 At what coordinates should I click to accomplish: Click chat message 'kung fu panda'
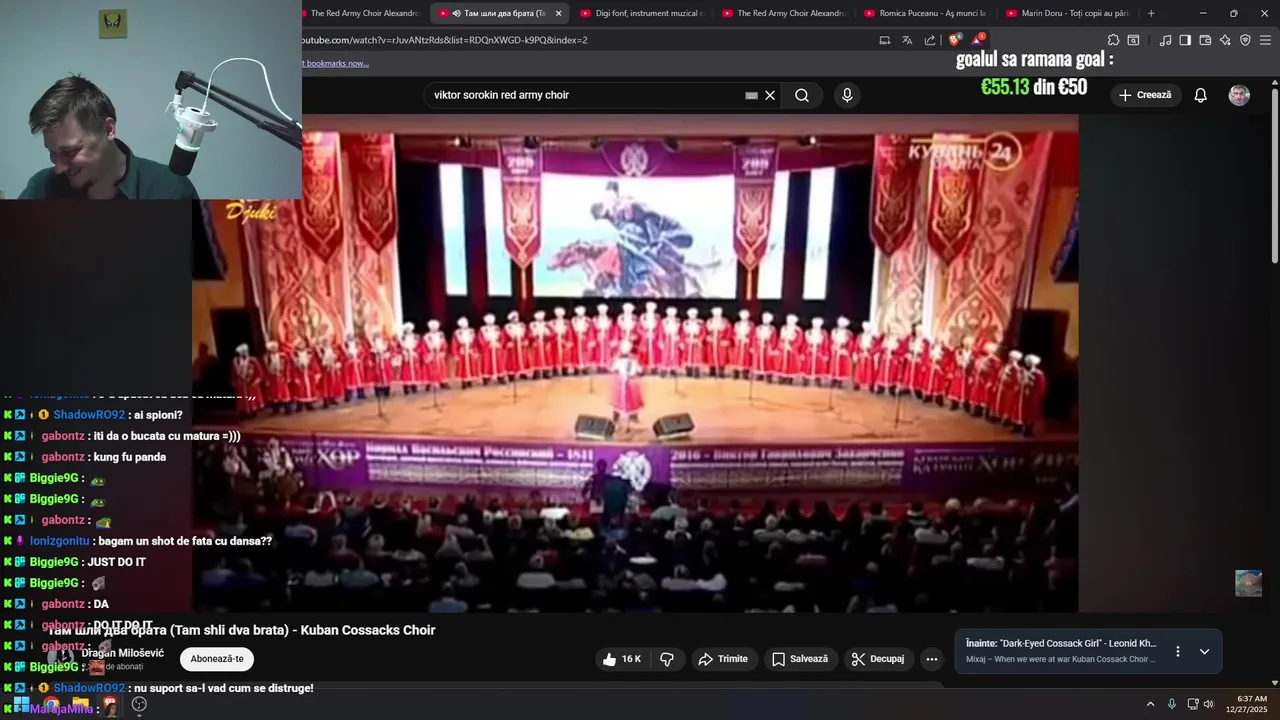pos(130,457)
